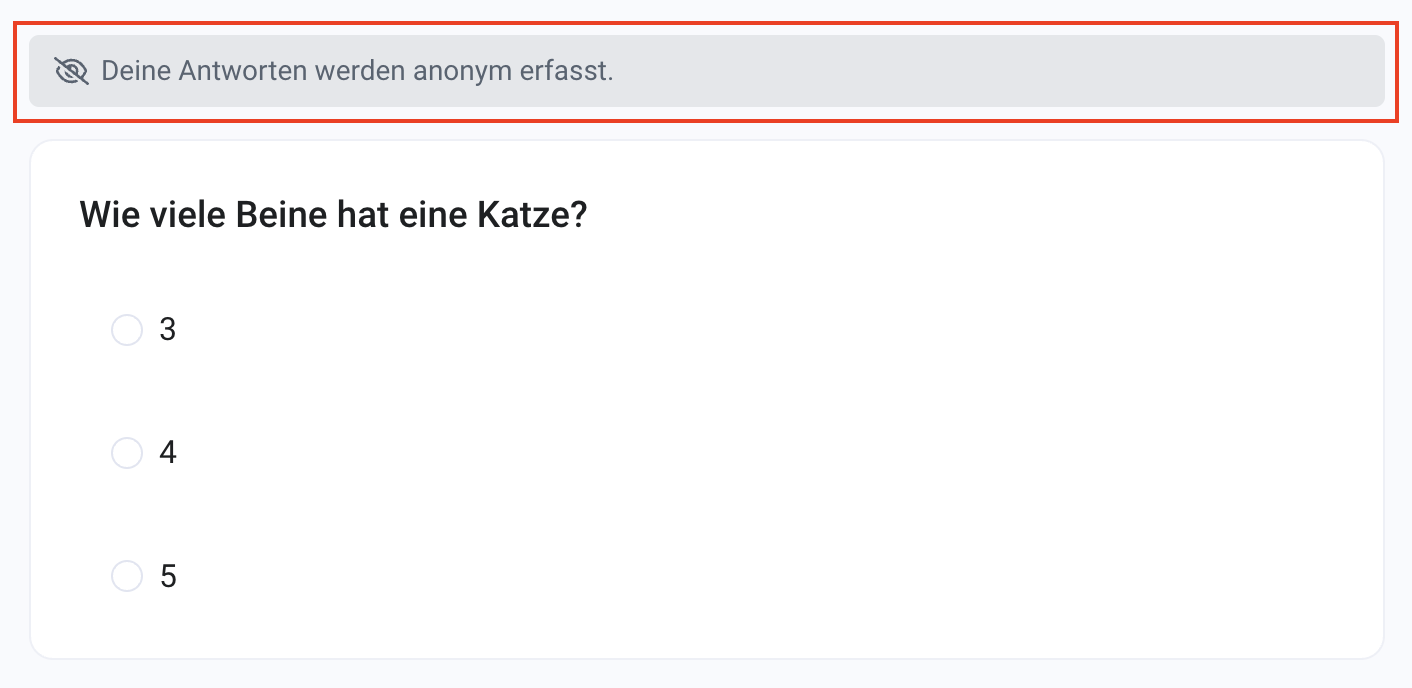This screenshot has height=688, width=1412.
Task: Mark five legs as the cat answer
Action: [x=127, y=576]
